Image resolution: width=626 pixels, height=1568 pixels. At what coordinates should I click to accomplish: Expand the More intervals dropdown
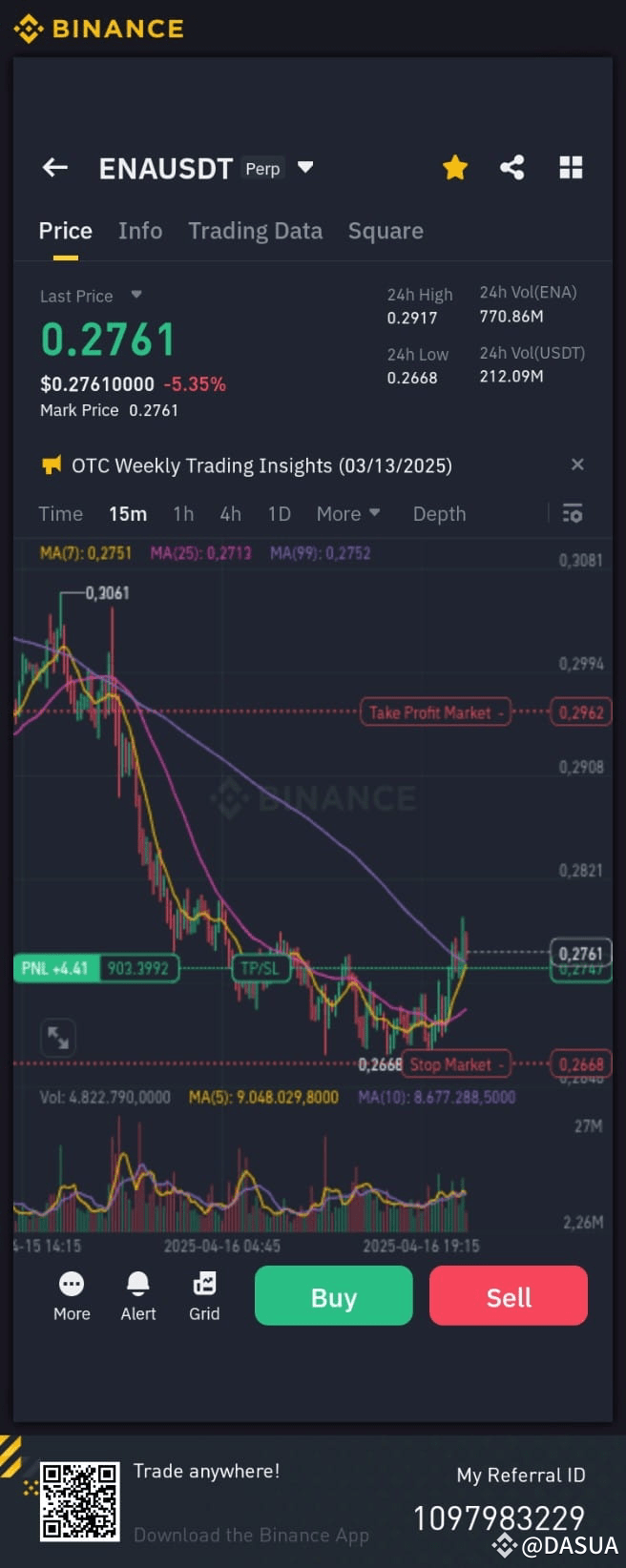click(x=348, y=514)
